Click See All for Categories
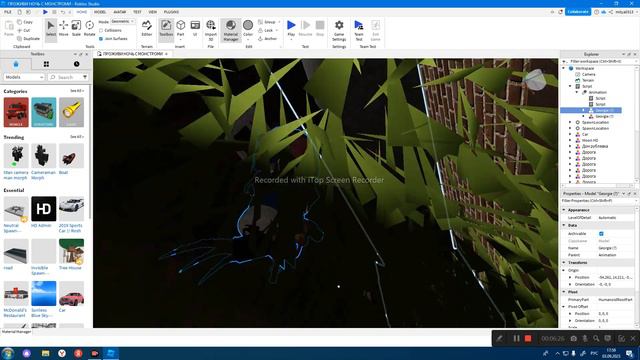The width and height of the screenshot is (640, 360). click(x=77, y=91)
